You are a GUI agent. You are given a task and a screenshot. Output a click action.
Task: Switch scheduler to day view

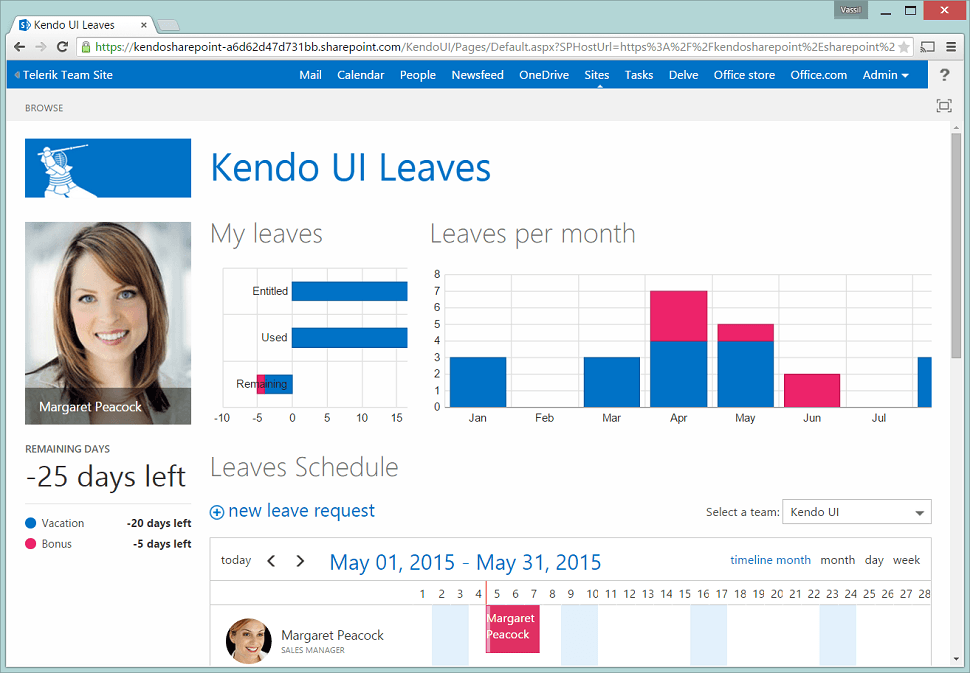coord(874,560)
